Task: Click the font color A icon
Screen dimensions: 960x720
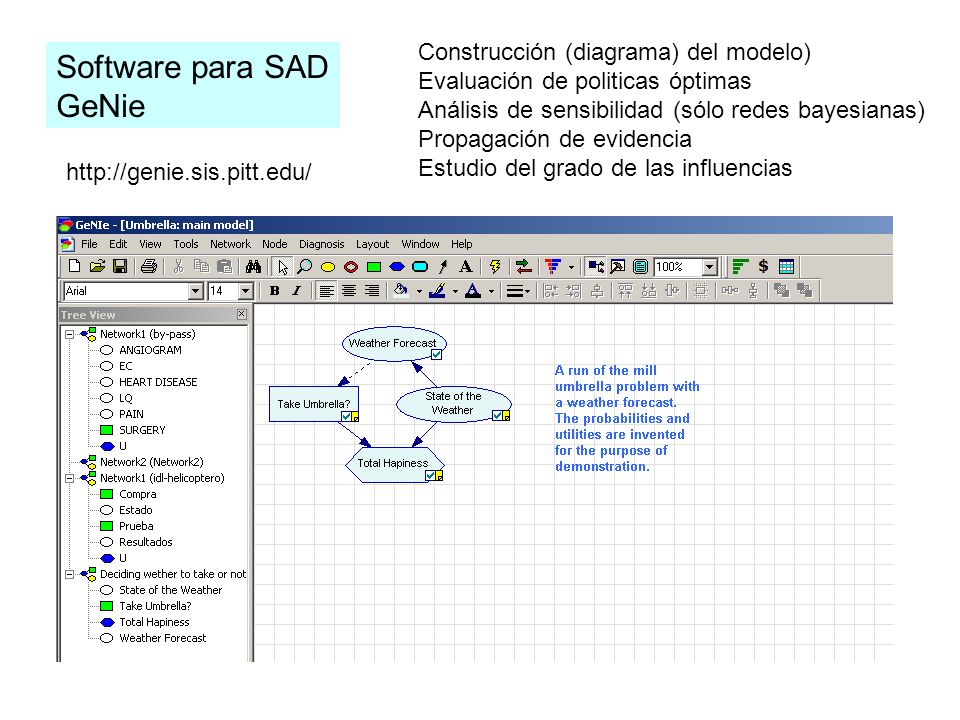Action: coord(473,290)
